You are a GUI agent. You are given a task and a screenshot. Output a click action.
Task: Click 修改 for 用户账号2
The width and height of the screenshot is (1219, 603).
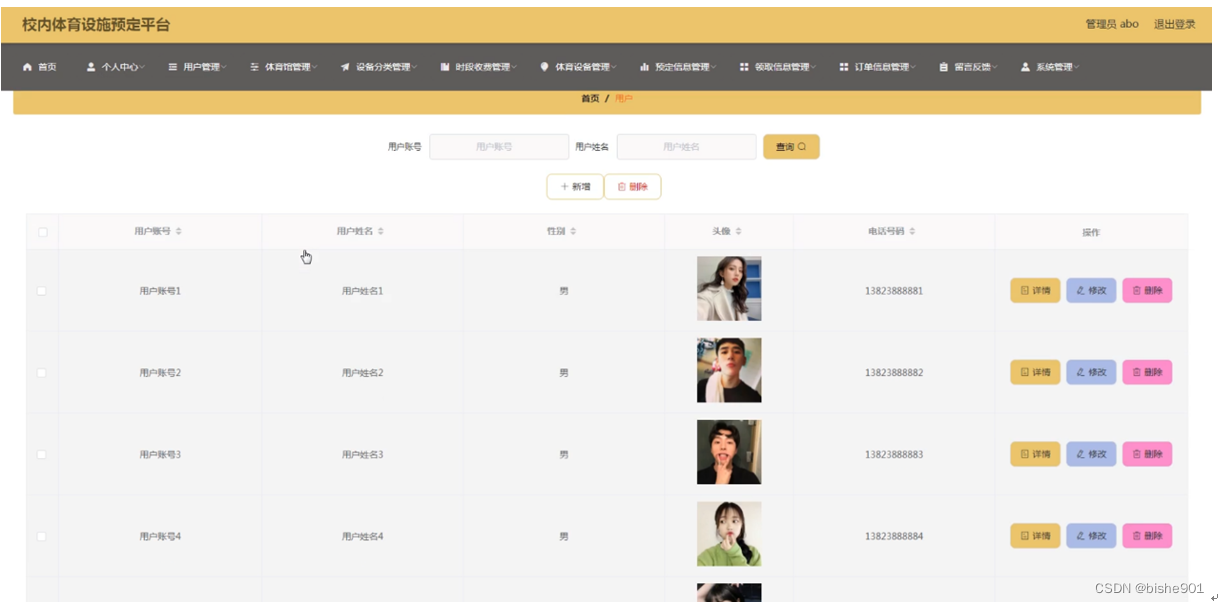pos(1091,373)
